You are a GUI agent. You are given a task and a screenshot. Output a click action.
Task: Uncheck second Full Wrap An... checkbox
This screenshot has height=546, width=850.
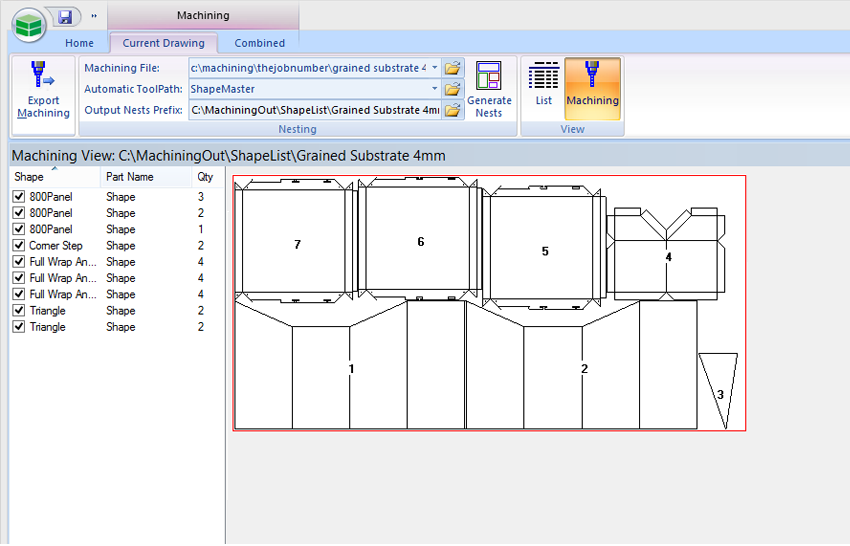pos(19,278)
